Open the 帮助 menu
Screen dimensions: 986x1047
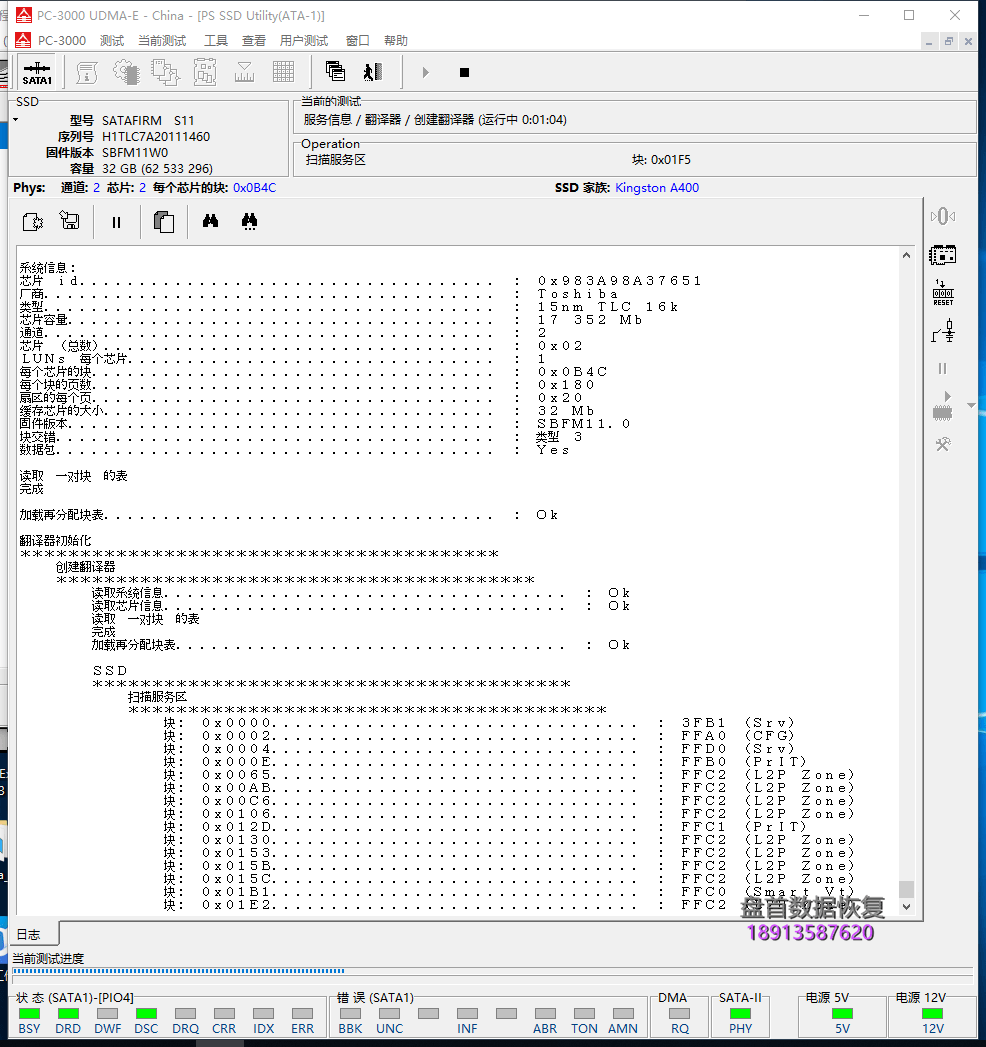396,41
